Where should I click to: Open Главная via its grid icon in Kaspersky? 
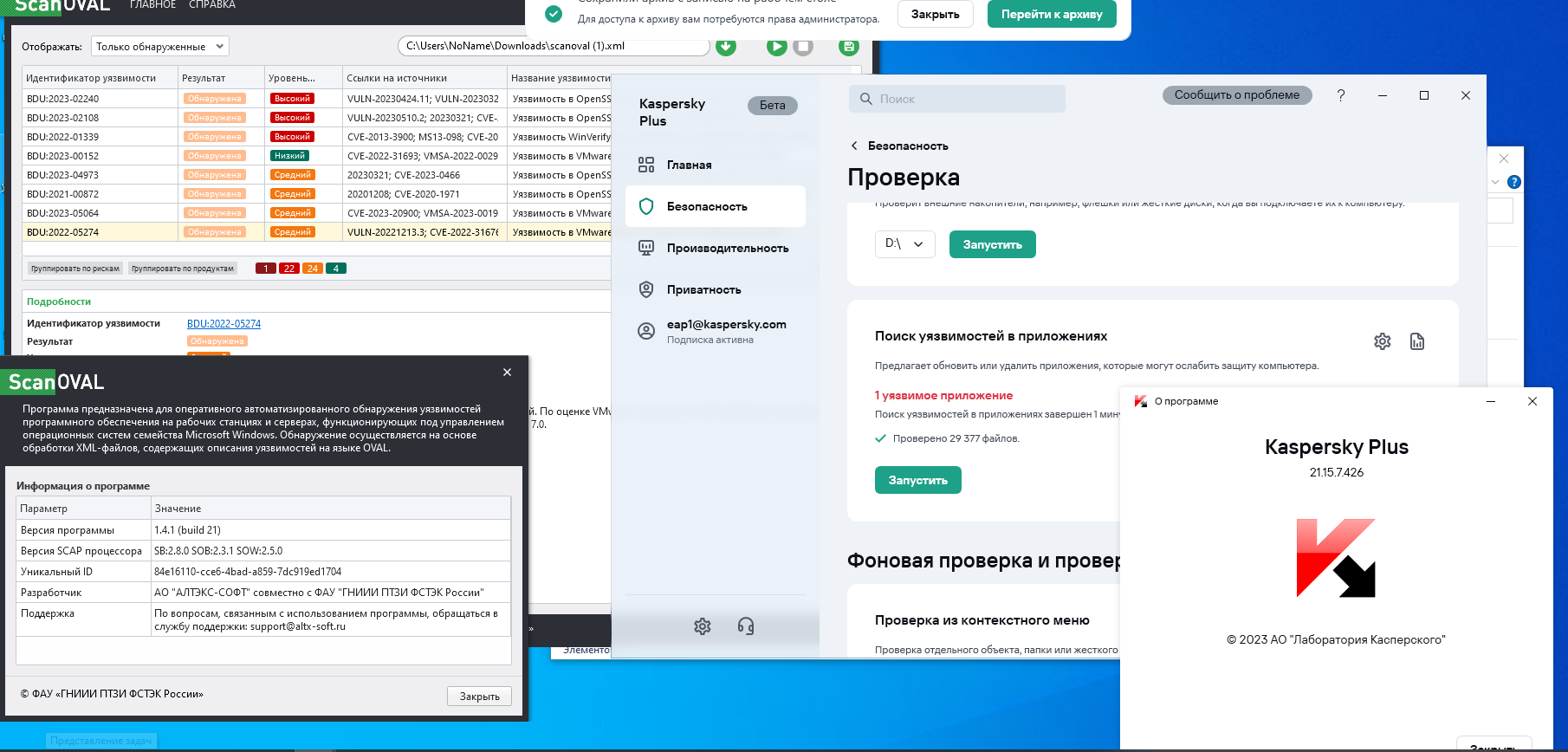pos(646,165)
